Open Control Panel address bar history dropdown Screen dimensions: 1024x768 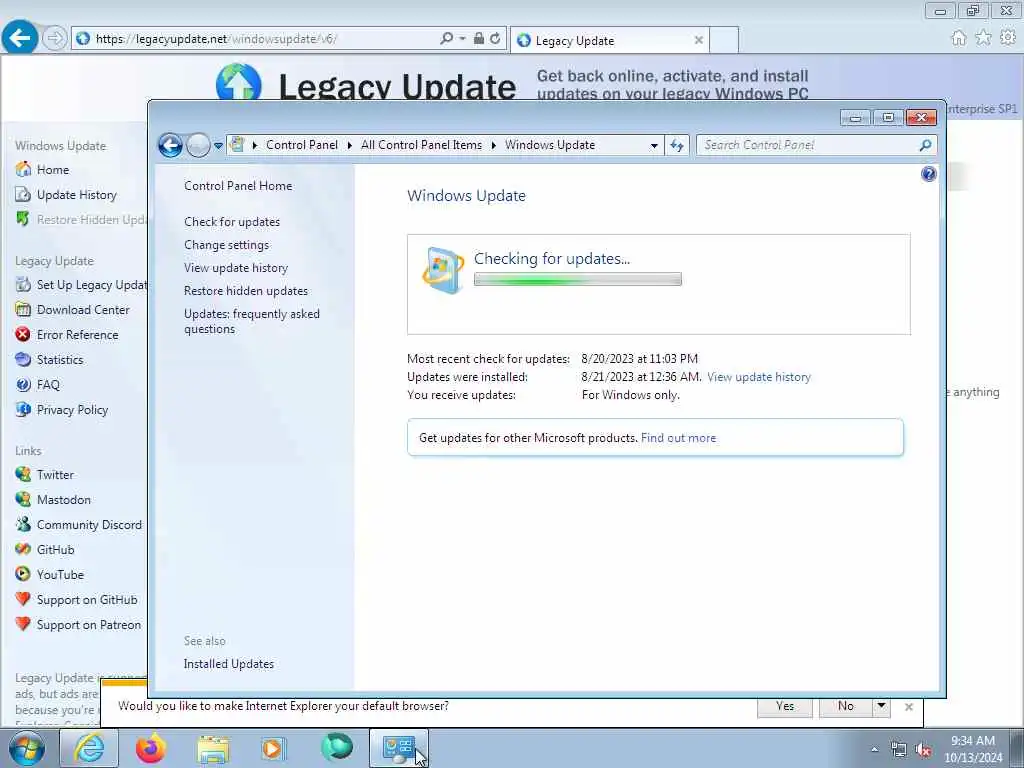[x=654, y=146]
